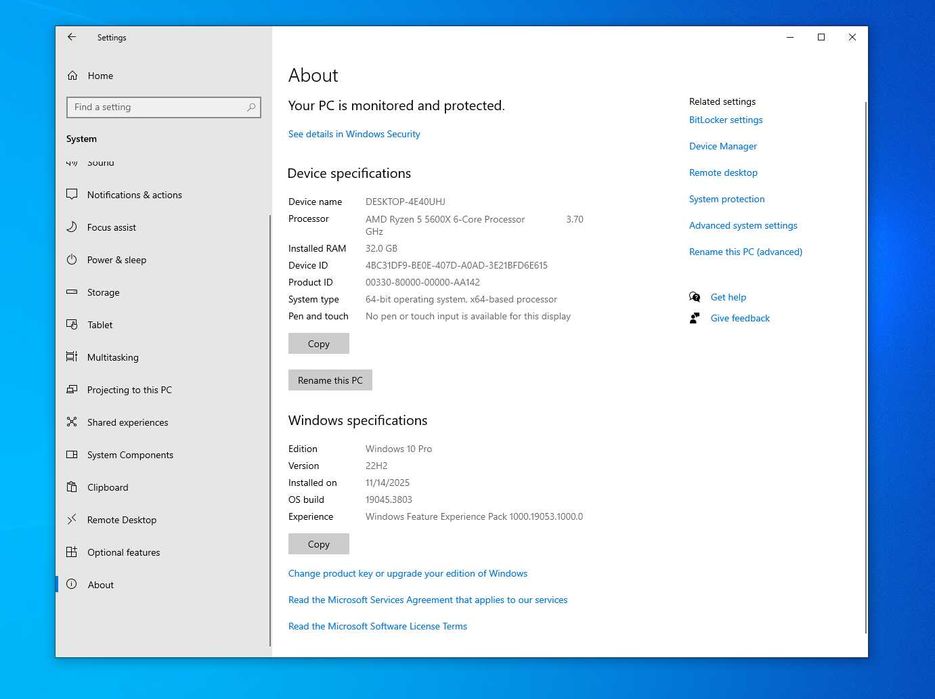
Task: Click device name DESKTOP-4E40UHJ
Action: click(x=405, y=202)
